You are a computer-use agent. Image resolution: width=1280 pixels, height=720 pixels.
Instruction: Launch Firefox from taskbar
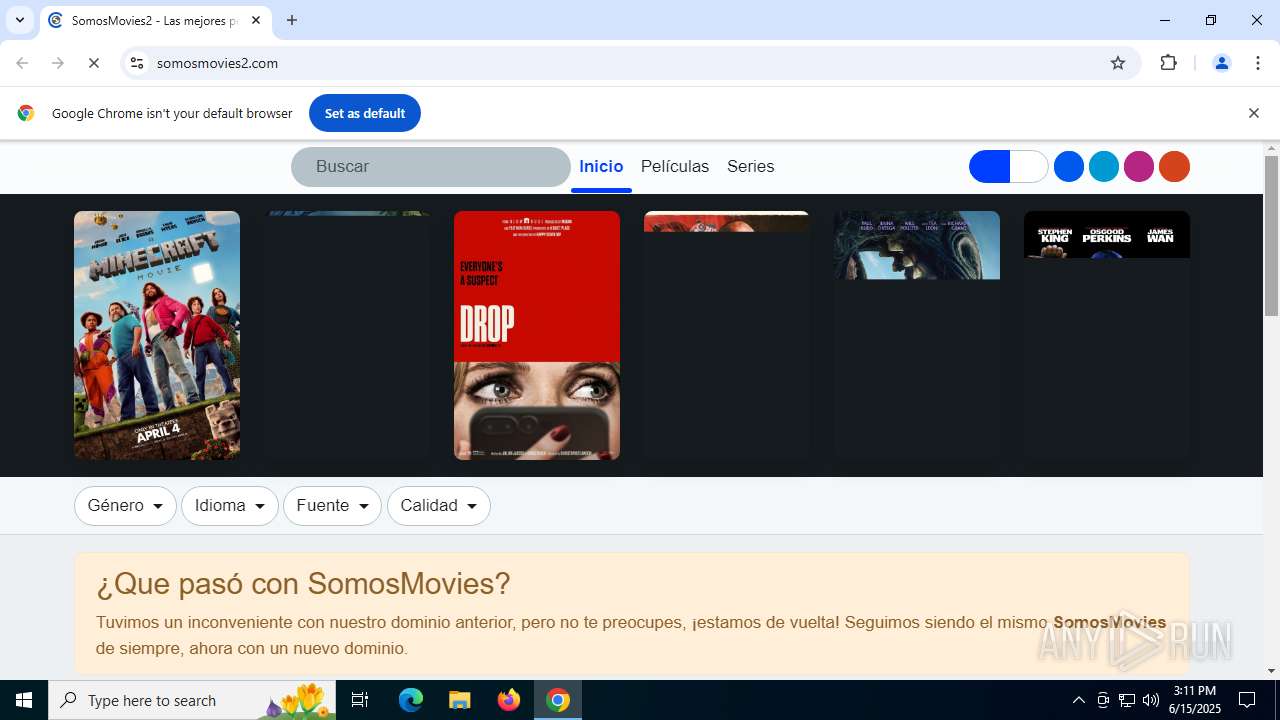(x=509, y=700)
